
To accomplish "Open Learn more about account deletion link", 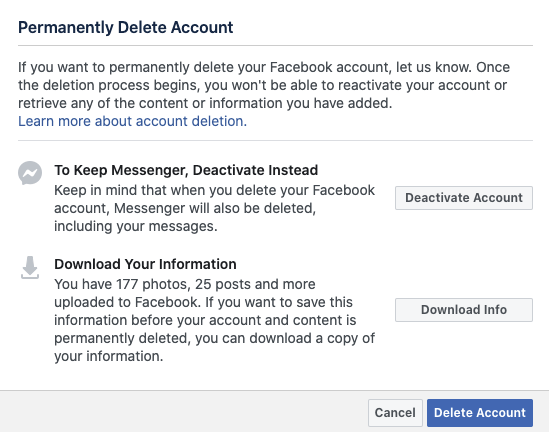I will pyautogui.click(x=132, y=121).
